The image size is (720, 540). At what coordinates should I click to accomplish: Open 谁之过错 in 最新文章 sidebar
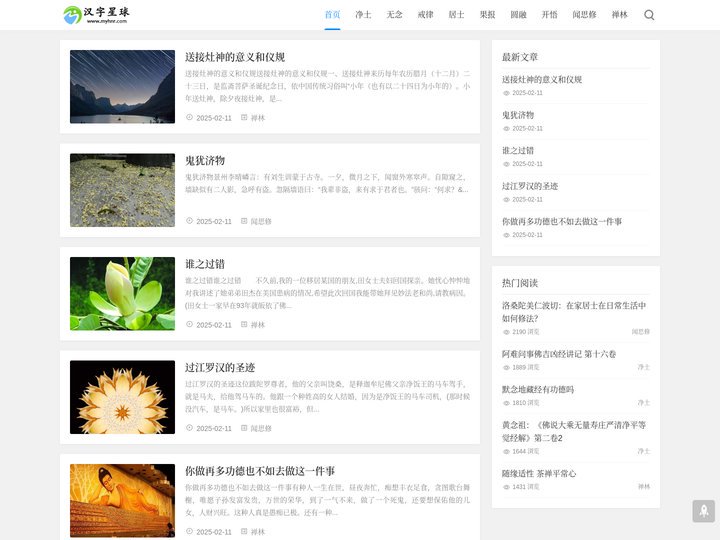point(518,151)
